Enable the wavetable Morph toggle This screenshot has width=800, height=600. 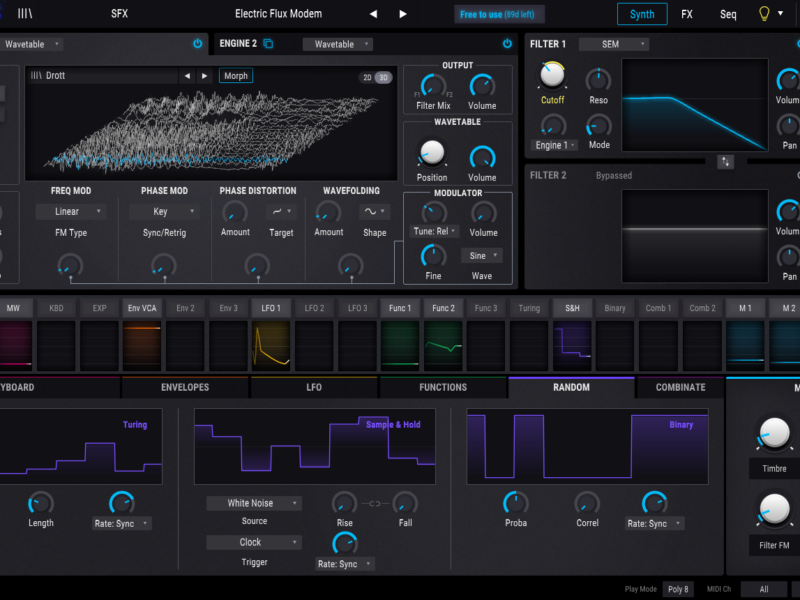[x=236, y=76]
